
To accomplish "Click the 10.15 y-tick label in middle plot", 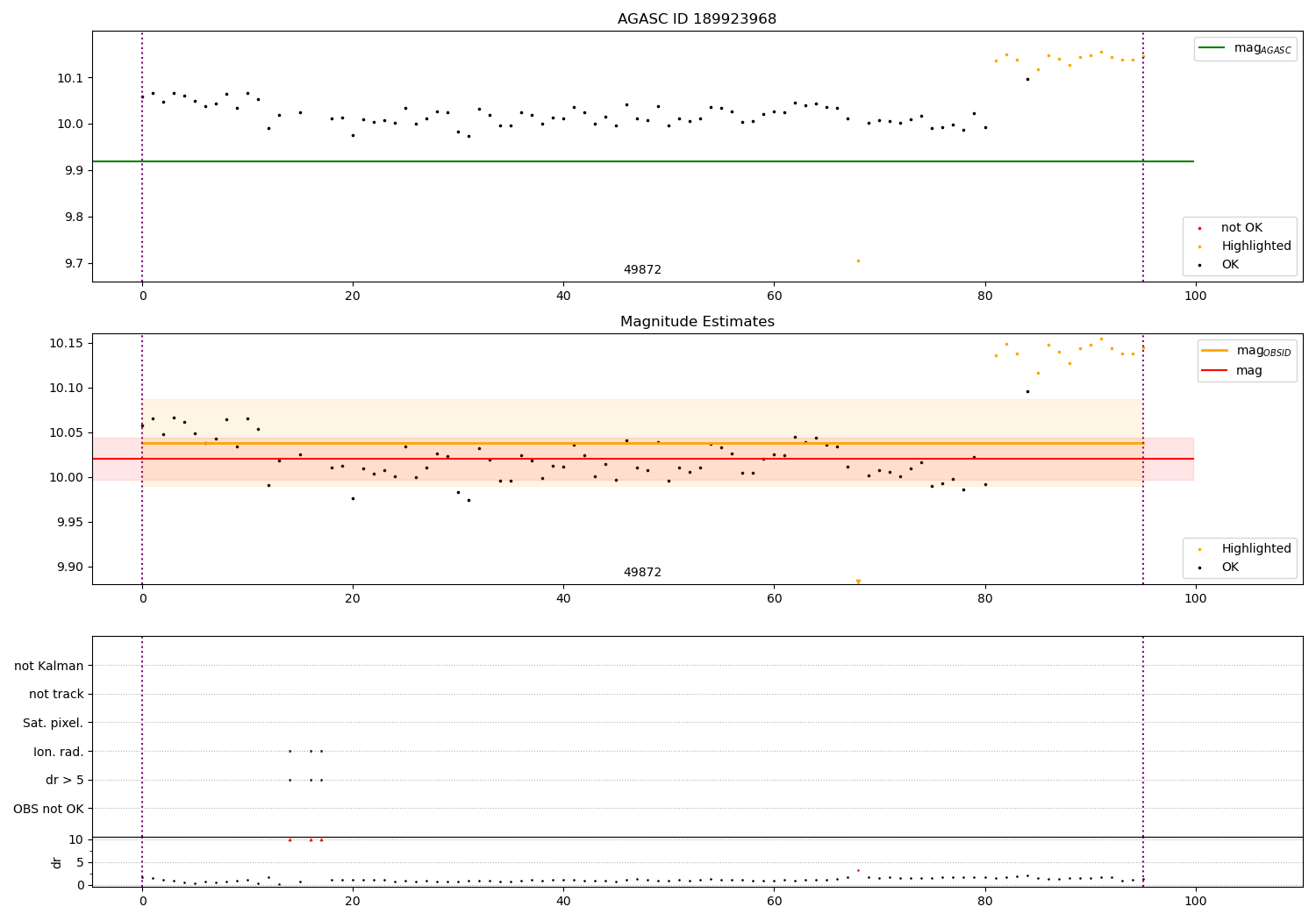I will pos(68,343).
